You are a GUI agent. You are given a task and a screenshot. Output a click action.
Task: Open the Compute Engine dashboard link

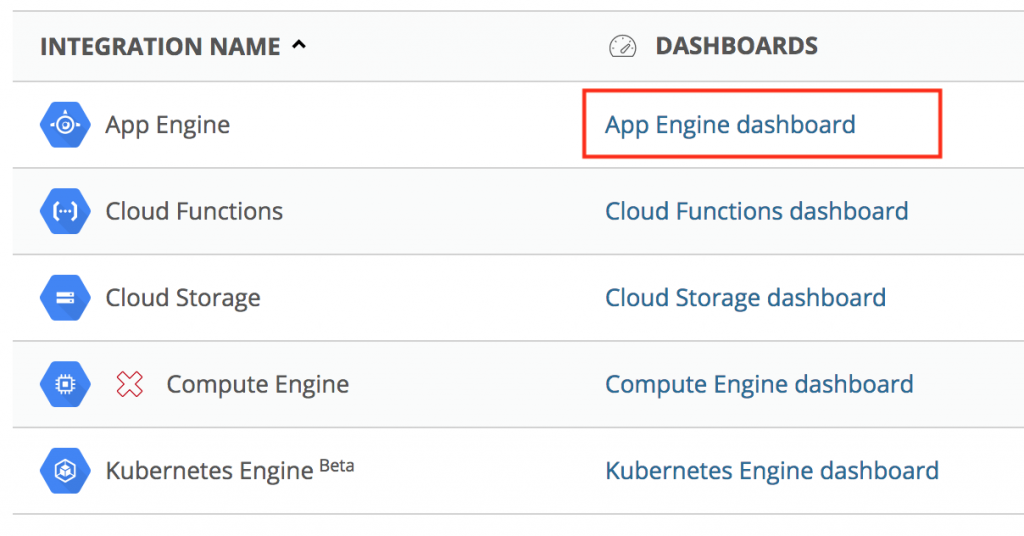[759, 384]
